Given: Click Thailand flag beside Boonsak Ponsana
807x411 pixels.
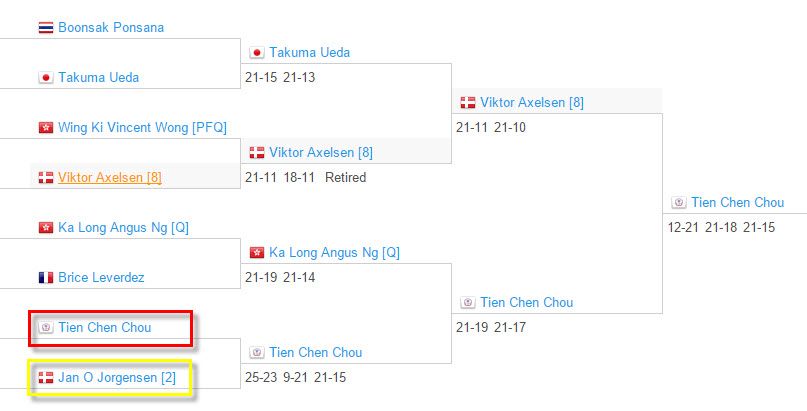Looking at the screenshot, I should pyautogui.click(x=46, y=27).
